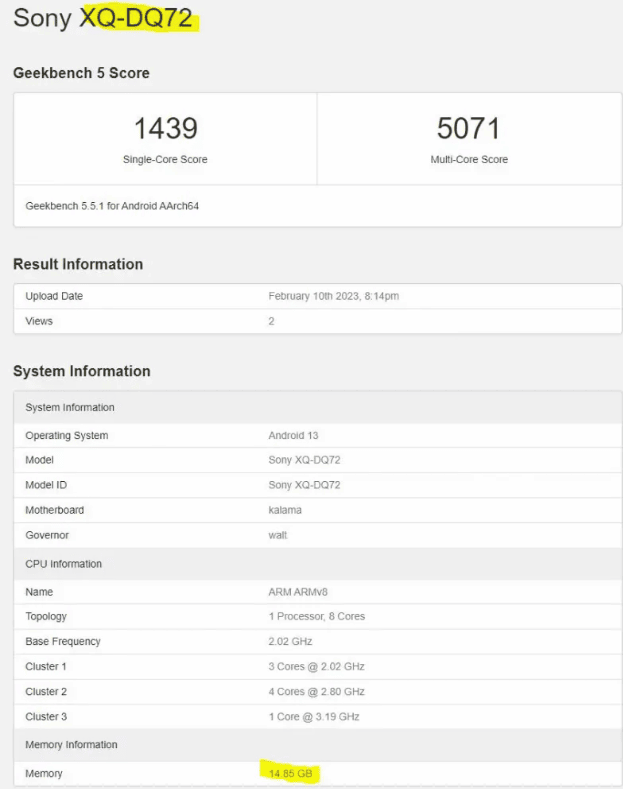The image size is (623, 789).
Task: Click the CPU Information subheader row
Action: [x=63, y=564]
